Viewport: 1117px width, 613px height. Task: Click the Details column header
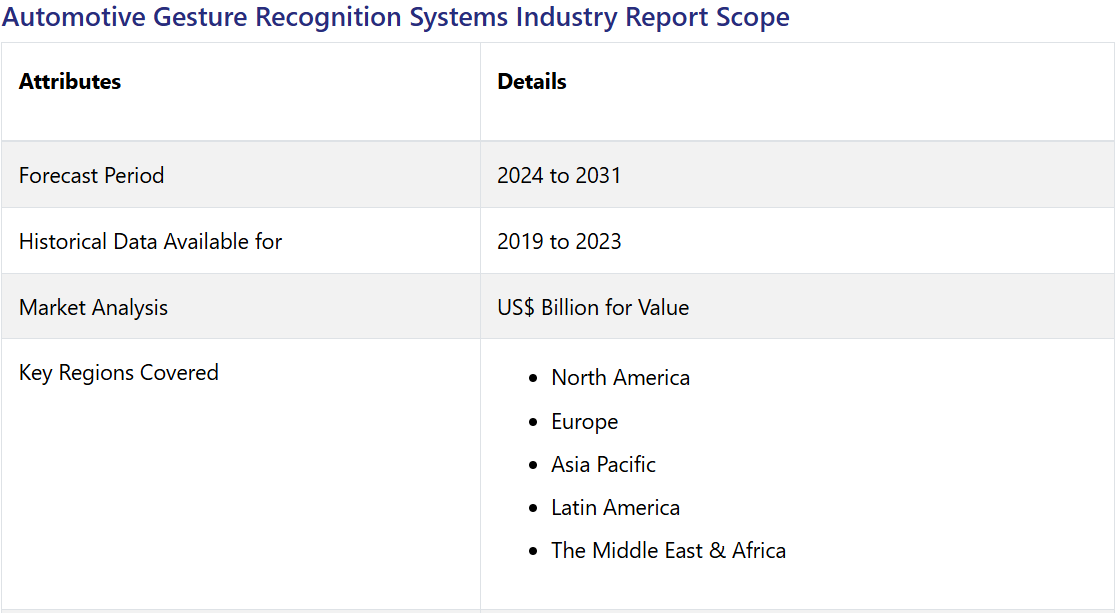(x=532, y=82)
